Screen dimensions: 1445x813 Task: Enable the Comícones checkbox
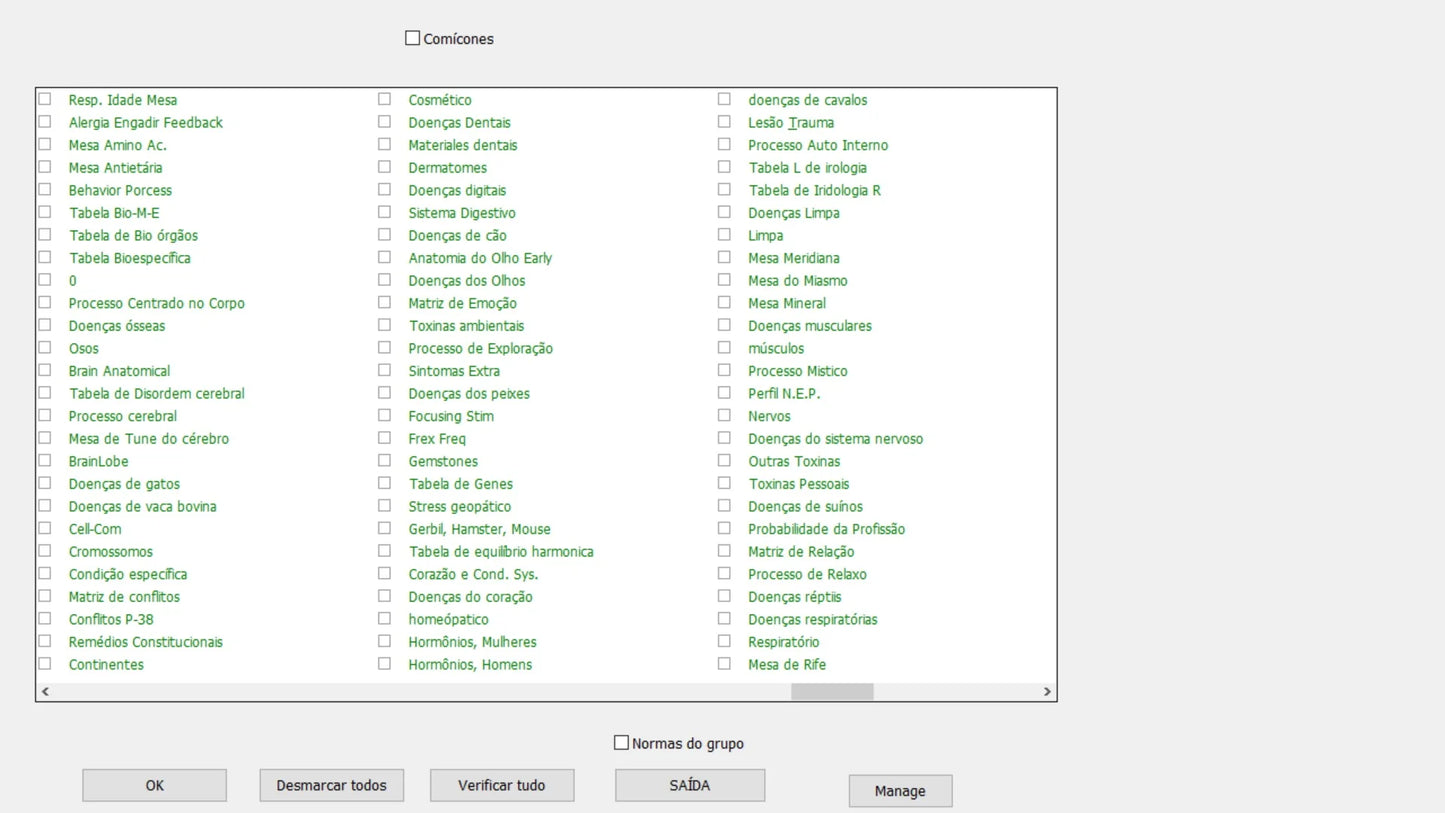tap(412, 39)
